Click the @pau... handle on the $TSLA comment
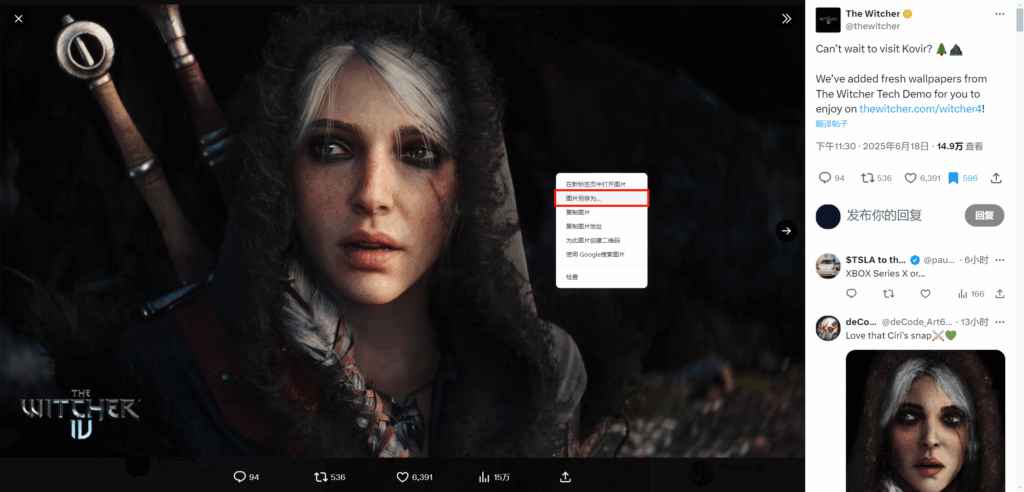This screenshot has height=492, width=1024. pyautogui.click(x=940, y=259)
